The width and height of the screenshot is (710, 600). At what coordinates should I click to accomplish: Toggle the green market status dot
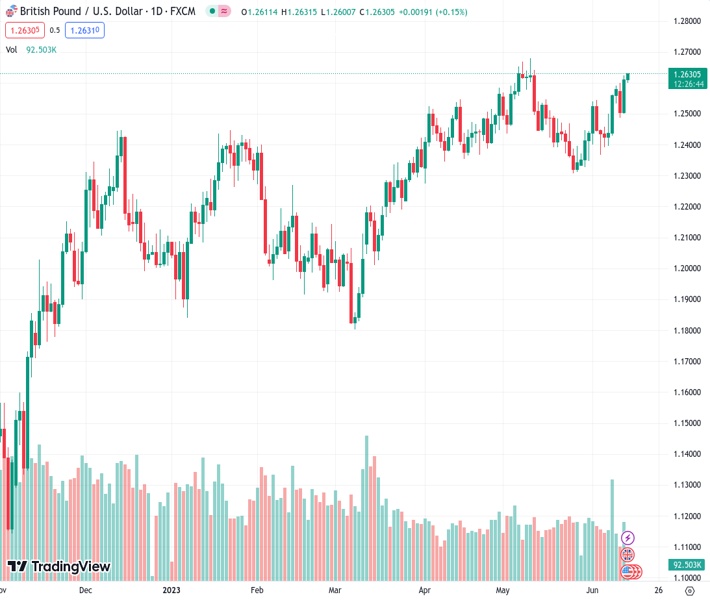click(x=210, y=11)
